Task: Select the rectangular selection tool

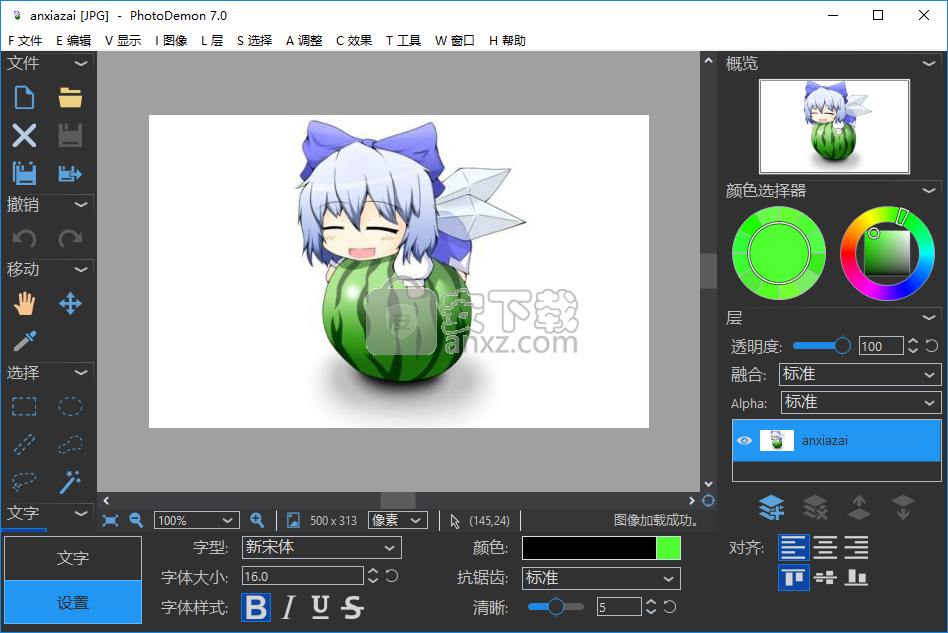Action: pyautogui.click(x=24, y=407)
